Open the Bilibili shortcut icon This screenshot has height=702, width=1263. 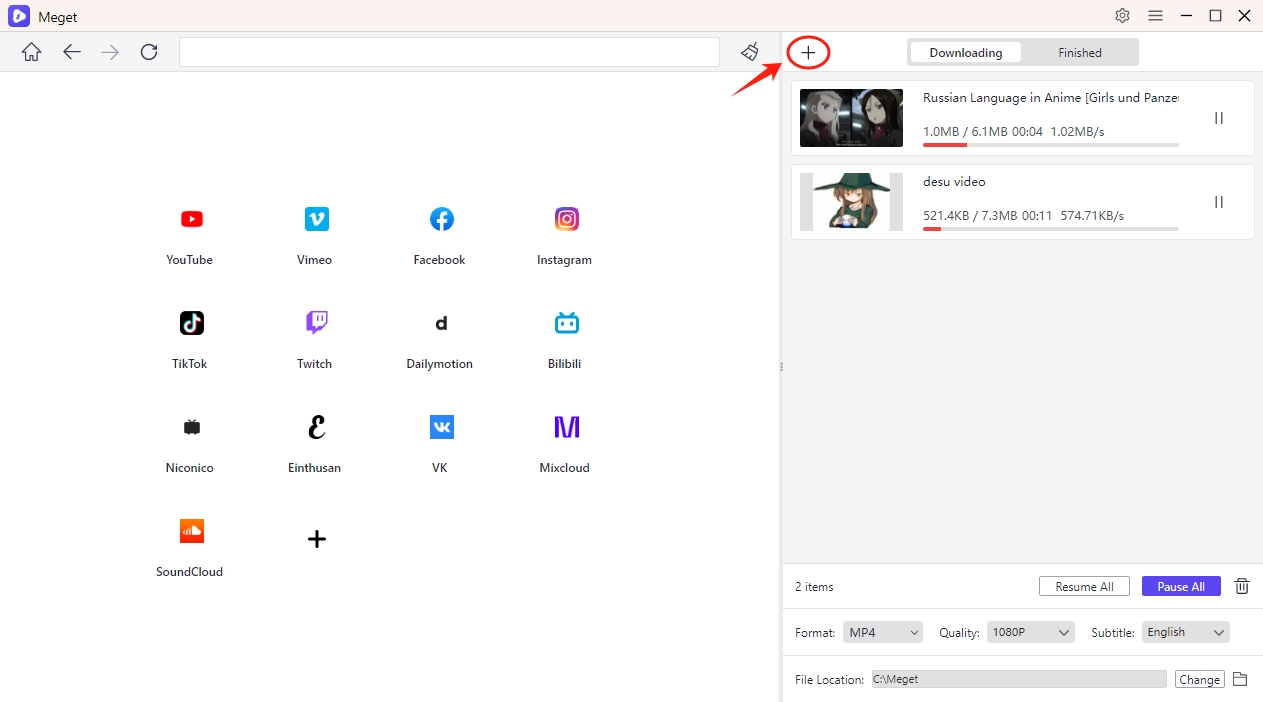[566, 323]
